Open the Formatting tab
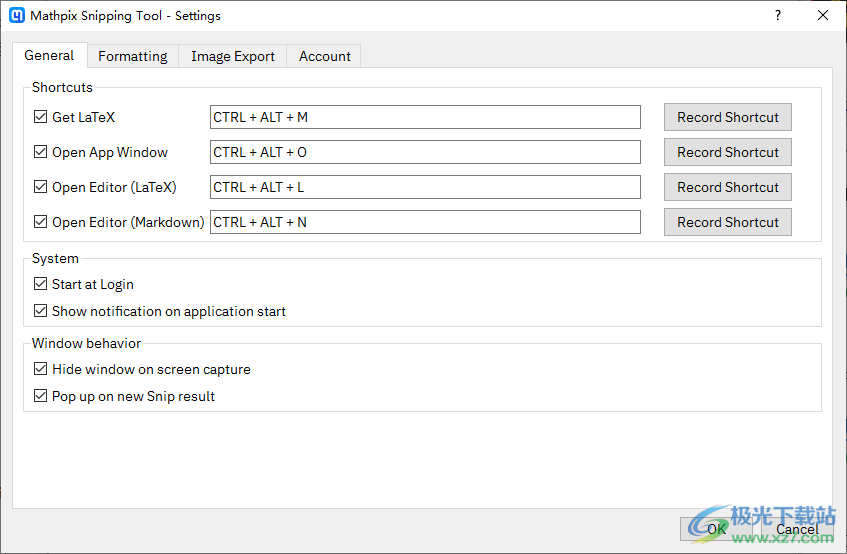The image size is (847, 554). pyautogui.click(x=133, y=56)
